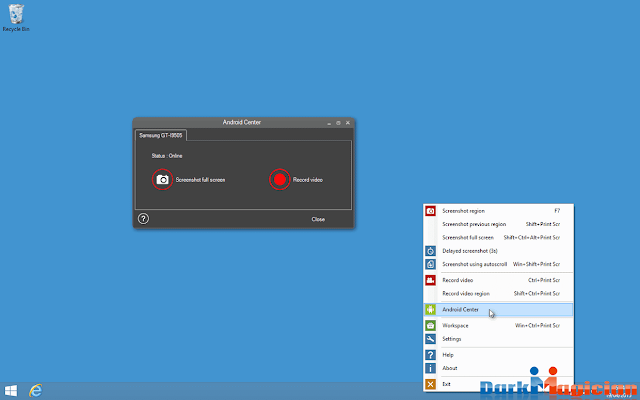Screen dimensions: 640x400
Task: Maximize the Android Center window
Action: coord(338,123)
